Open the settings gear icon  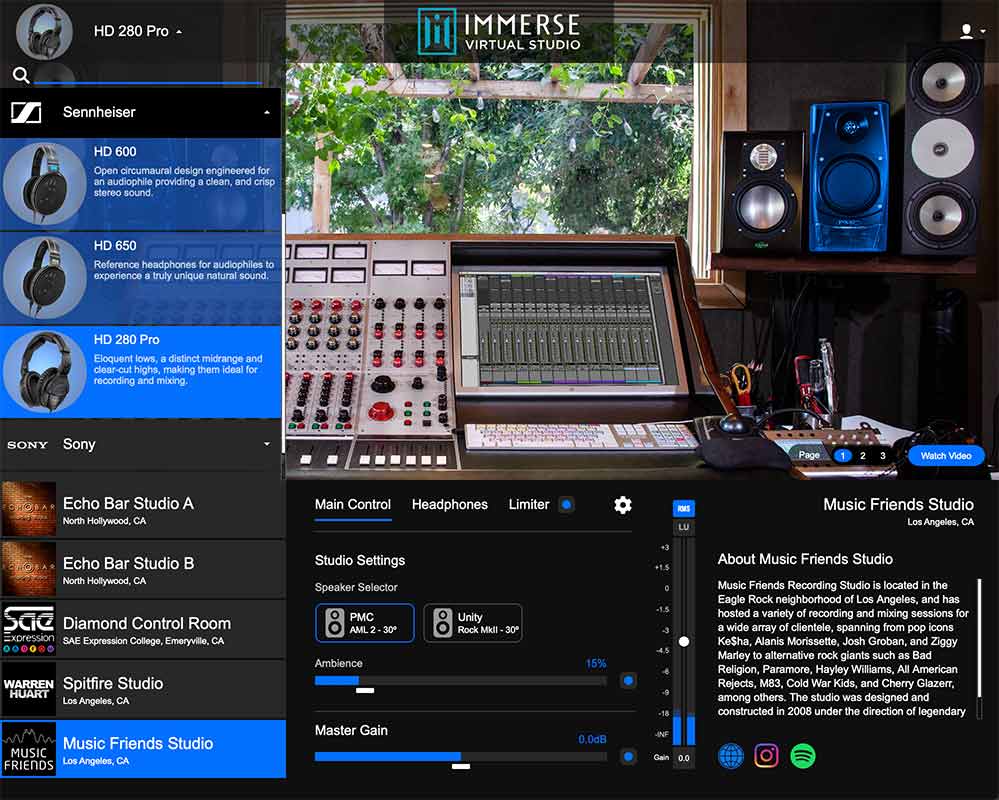pyautogui.click(x=623, y=506)
